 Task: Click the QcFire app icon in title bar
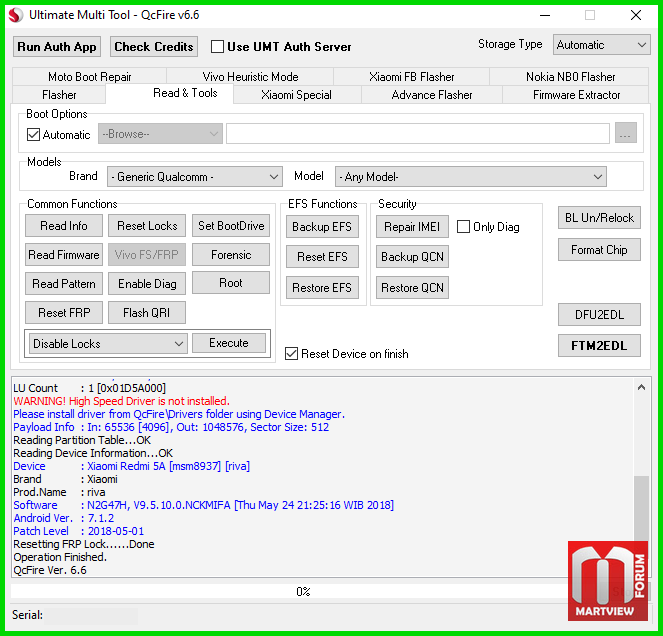pyautogui.click(x=16, y=15)
